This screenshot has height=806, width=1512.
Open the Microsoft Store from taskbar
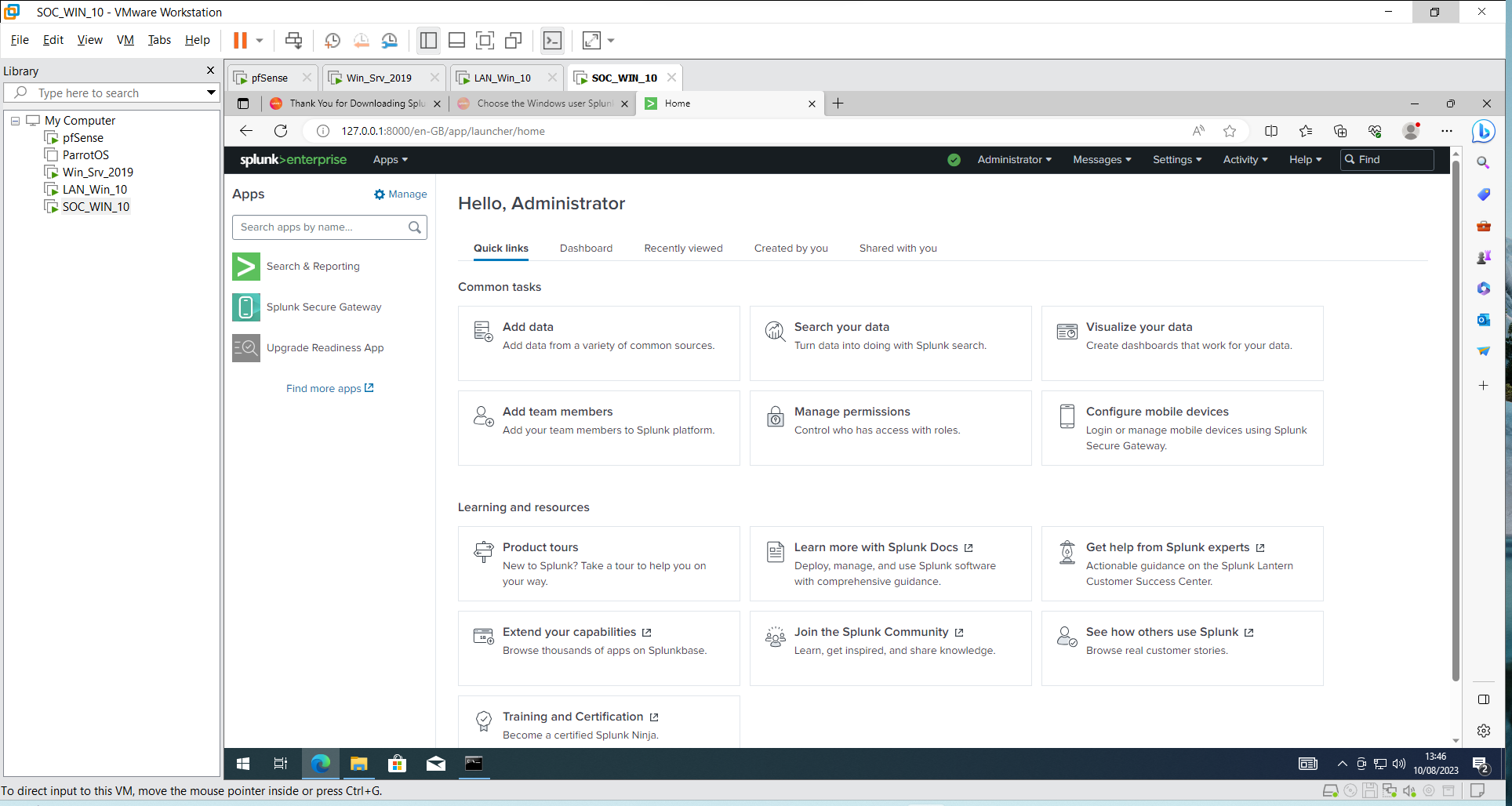pos(398,764)
